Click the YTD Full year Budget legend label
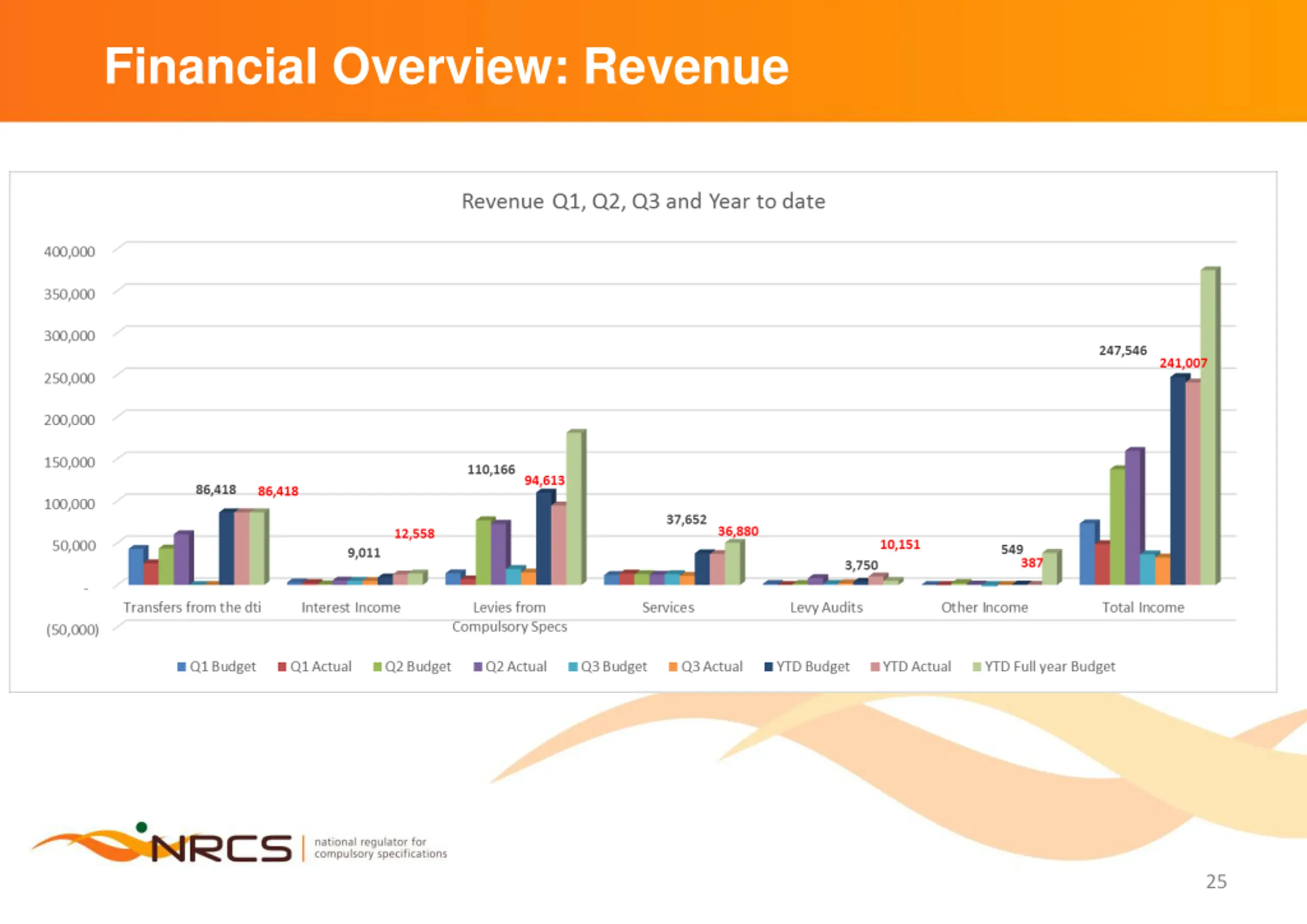 (x=1050, y=667)
